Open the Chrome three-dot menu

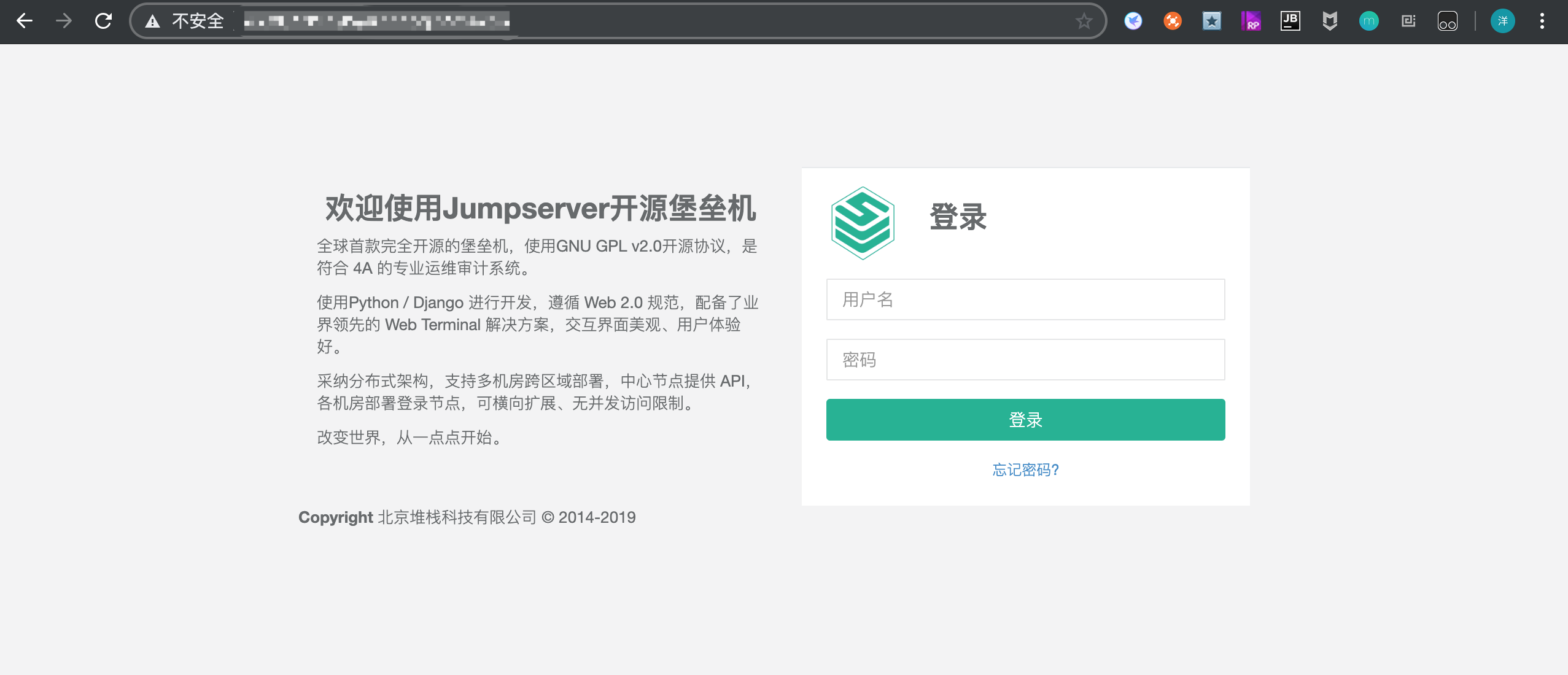1542,21
